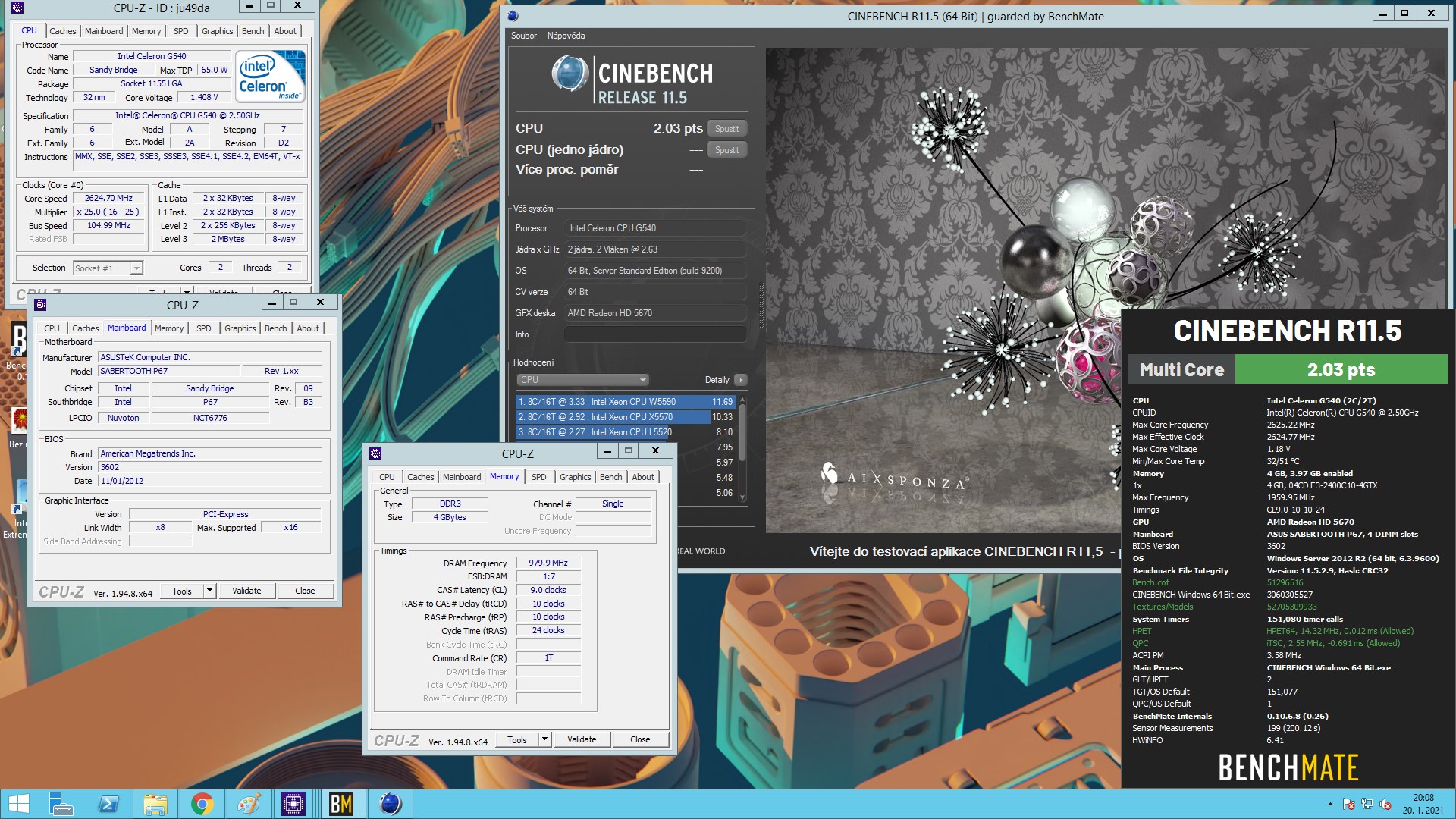The height and width of the screenshot is (819, 1456).
Task: Select Xeon W5590 ranking row
Action: (x=626, y=402)
